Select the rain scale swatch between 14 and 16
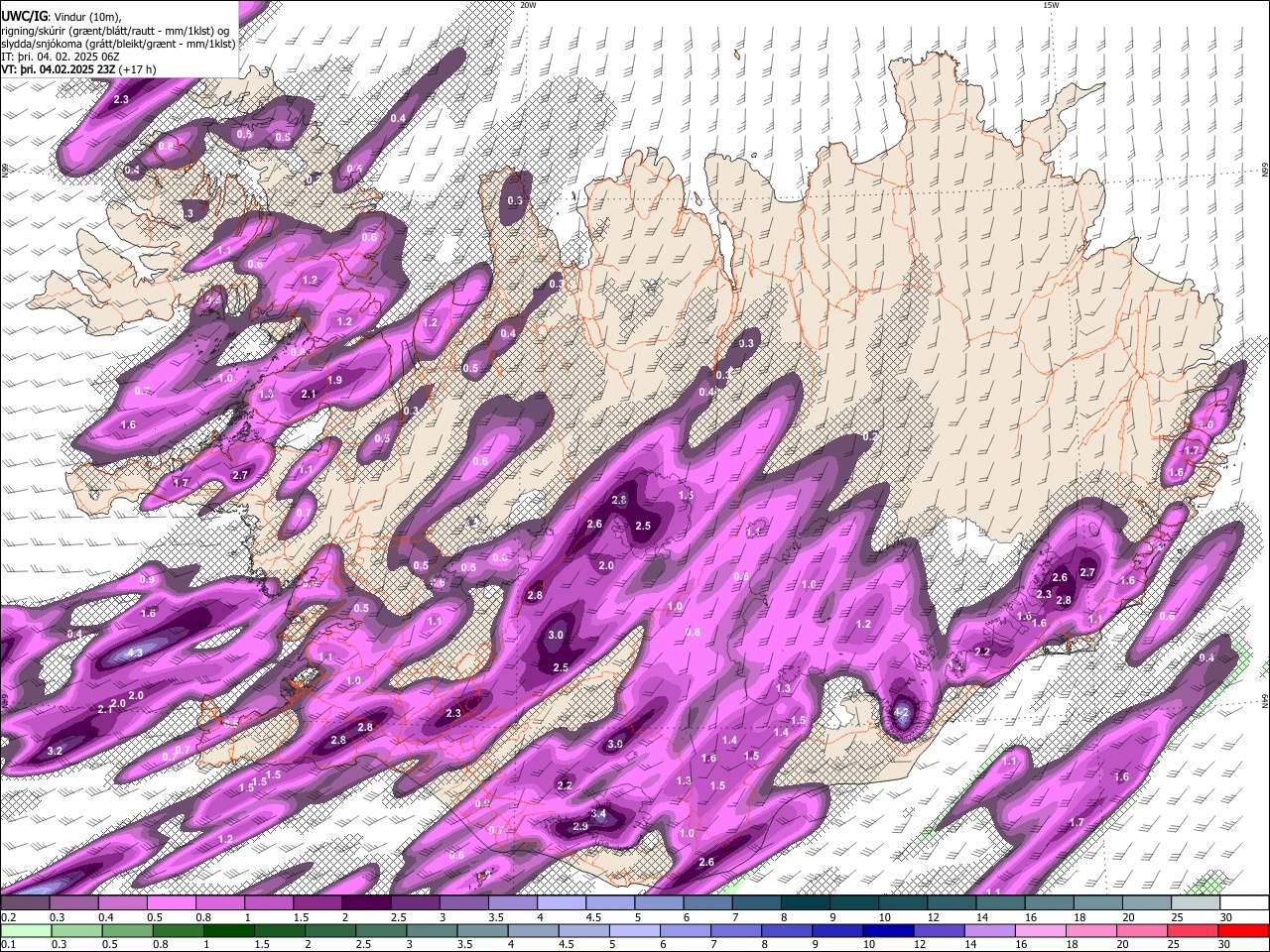The height and width of the screenshot is (952, 1270). click(x=988, y=930)
